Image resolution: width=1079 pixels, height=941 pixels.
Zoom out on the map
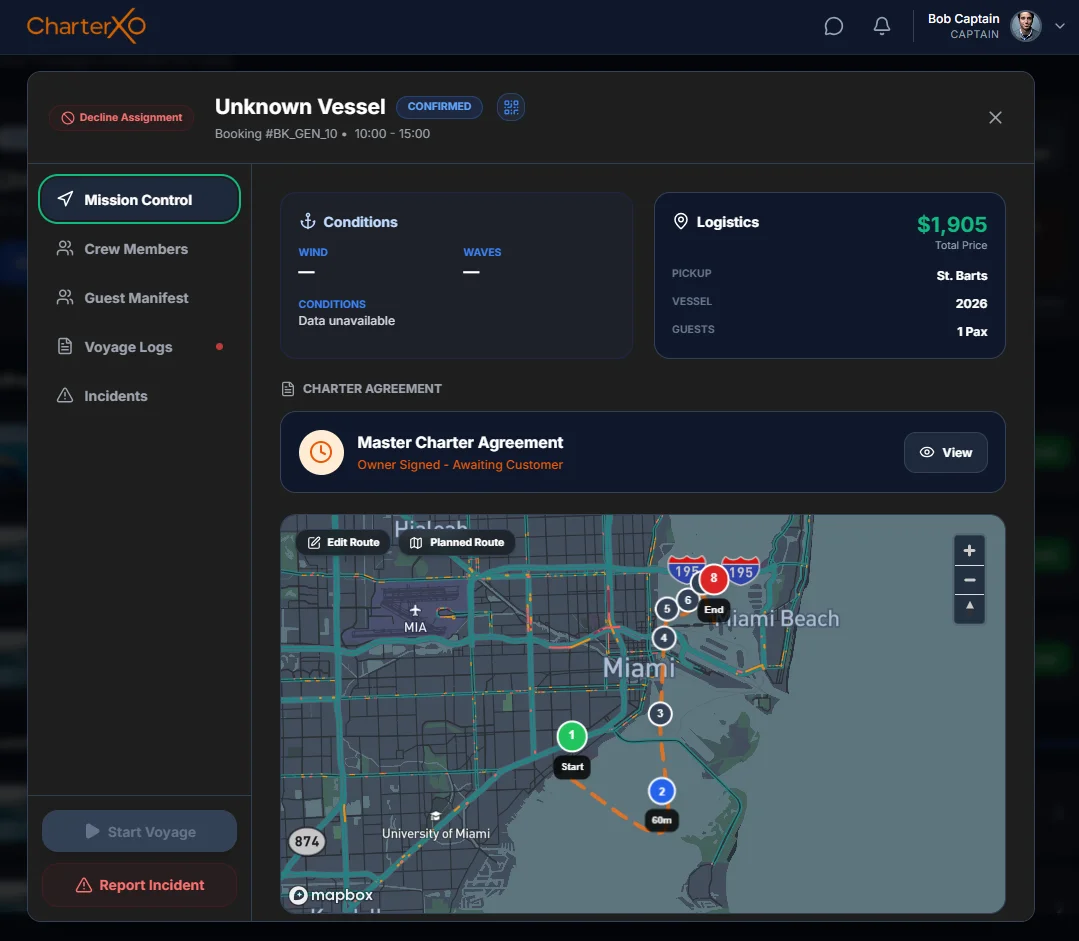point(969,580)
